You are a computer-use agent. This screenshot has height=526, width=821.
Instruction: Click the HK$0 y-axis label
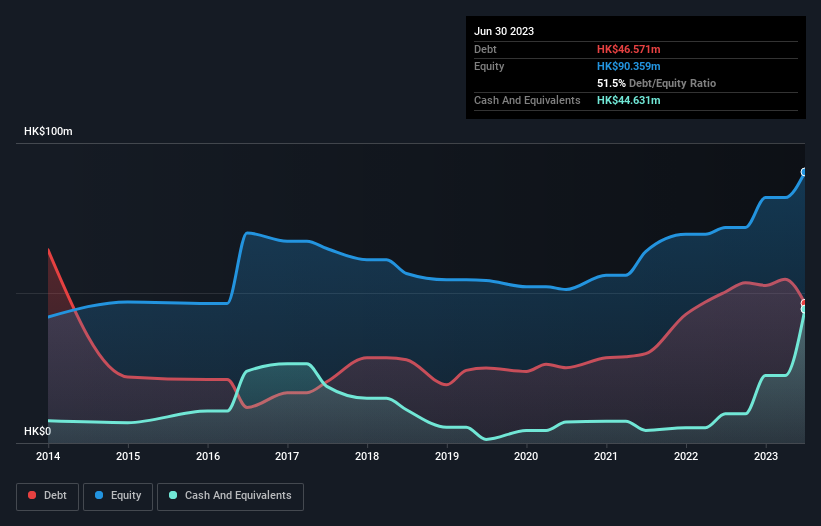tap(38, 431)
